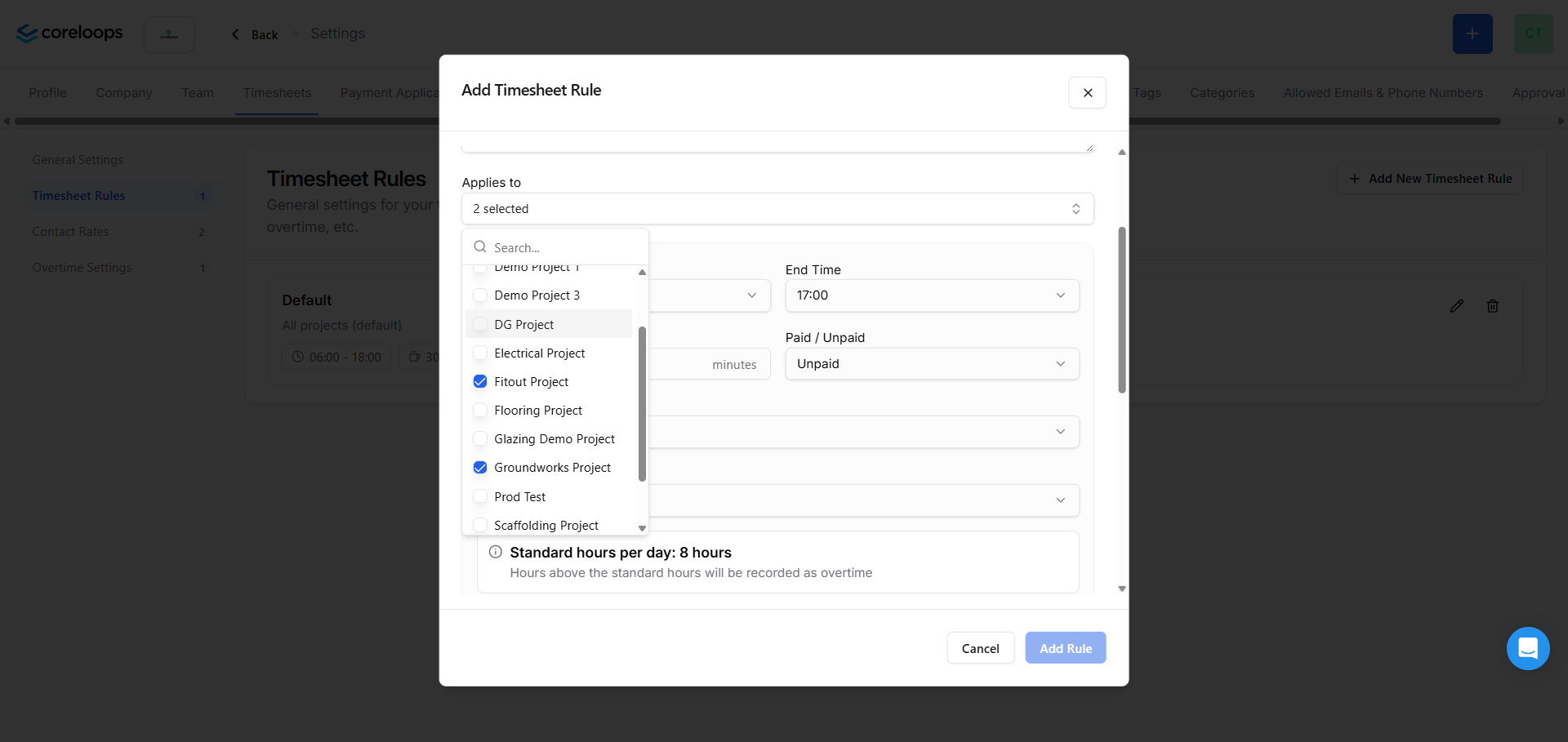Screen dimensions: 1568x742
Task: Go back using the Back arrow
Action: pyautogui.click(x=255, y=34)
